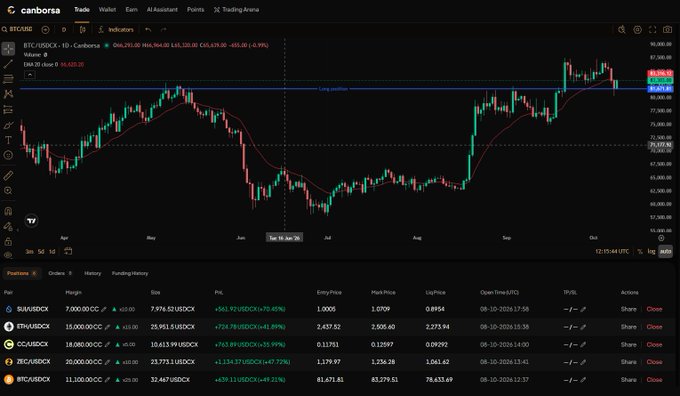
Task: Undo the last chart action
Action: [148, 29]
